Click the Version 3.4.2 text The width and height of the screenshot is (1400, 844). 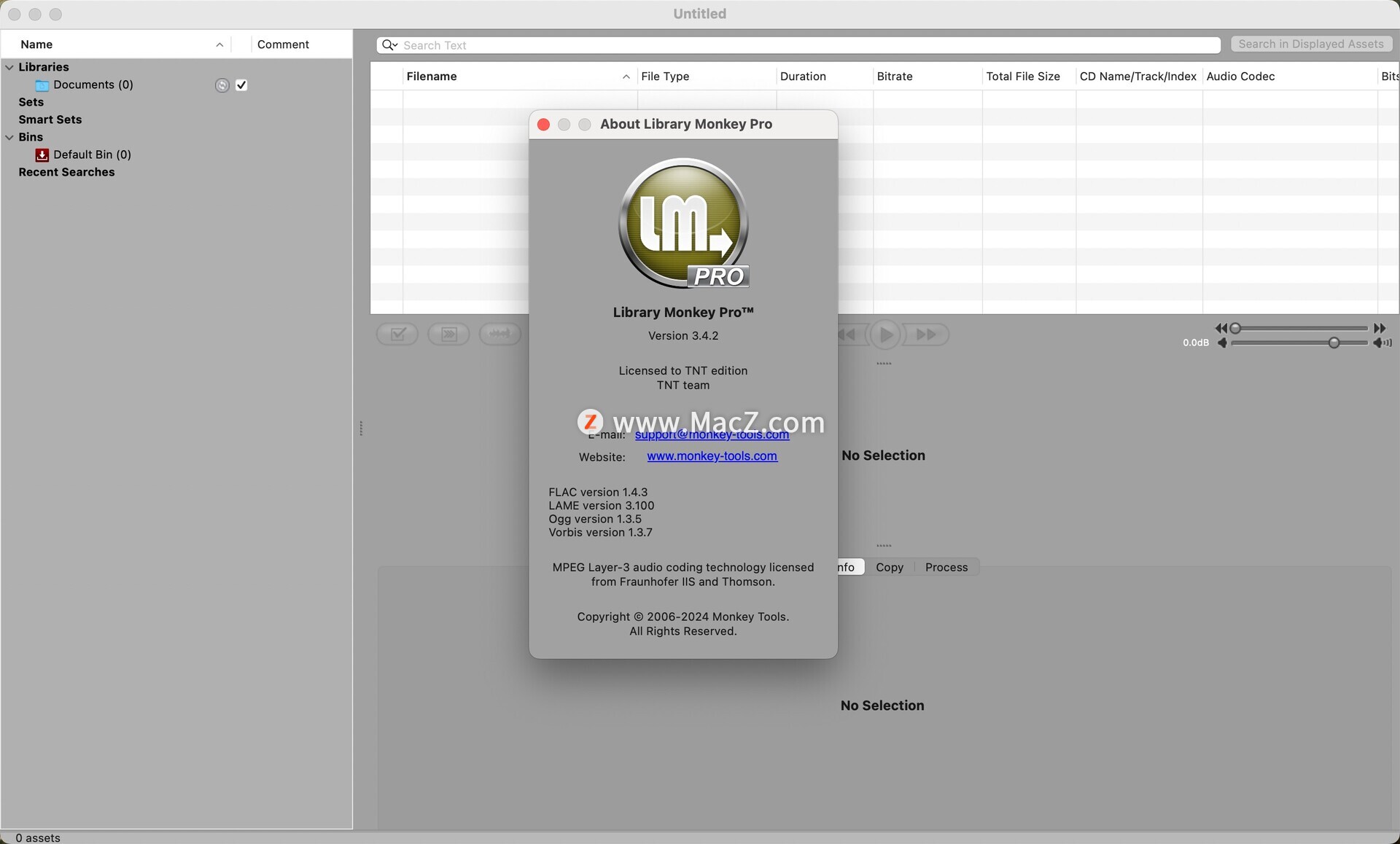683,336
